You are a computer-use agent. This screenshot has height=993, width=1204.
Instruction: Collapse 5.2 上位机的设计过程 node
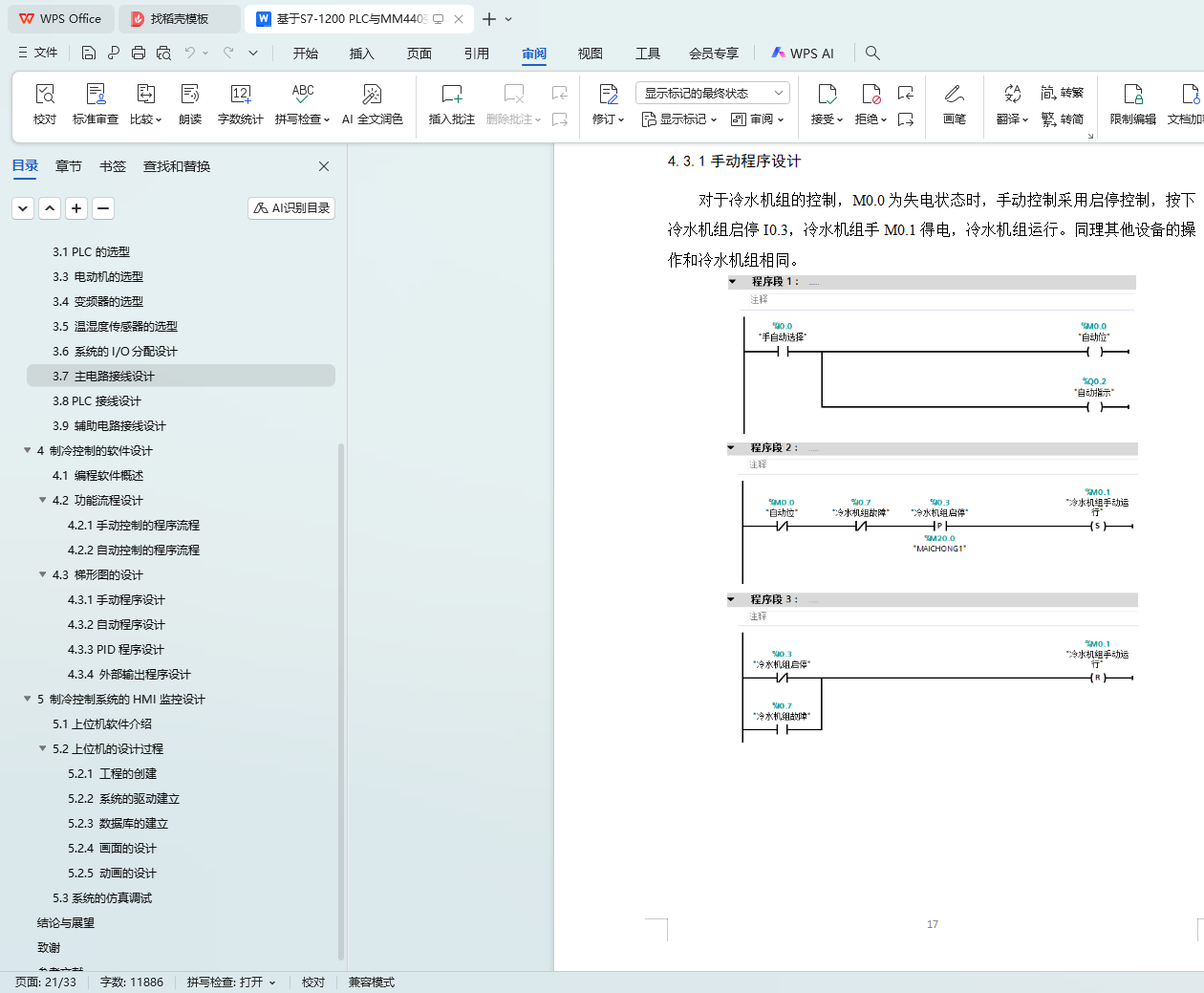[x=43, y=748]
